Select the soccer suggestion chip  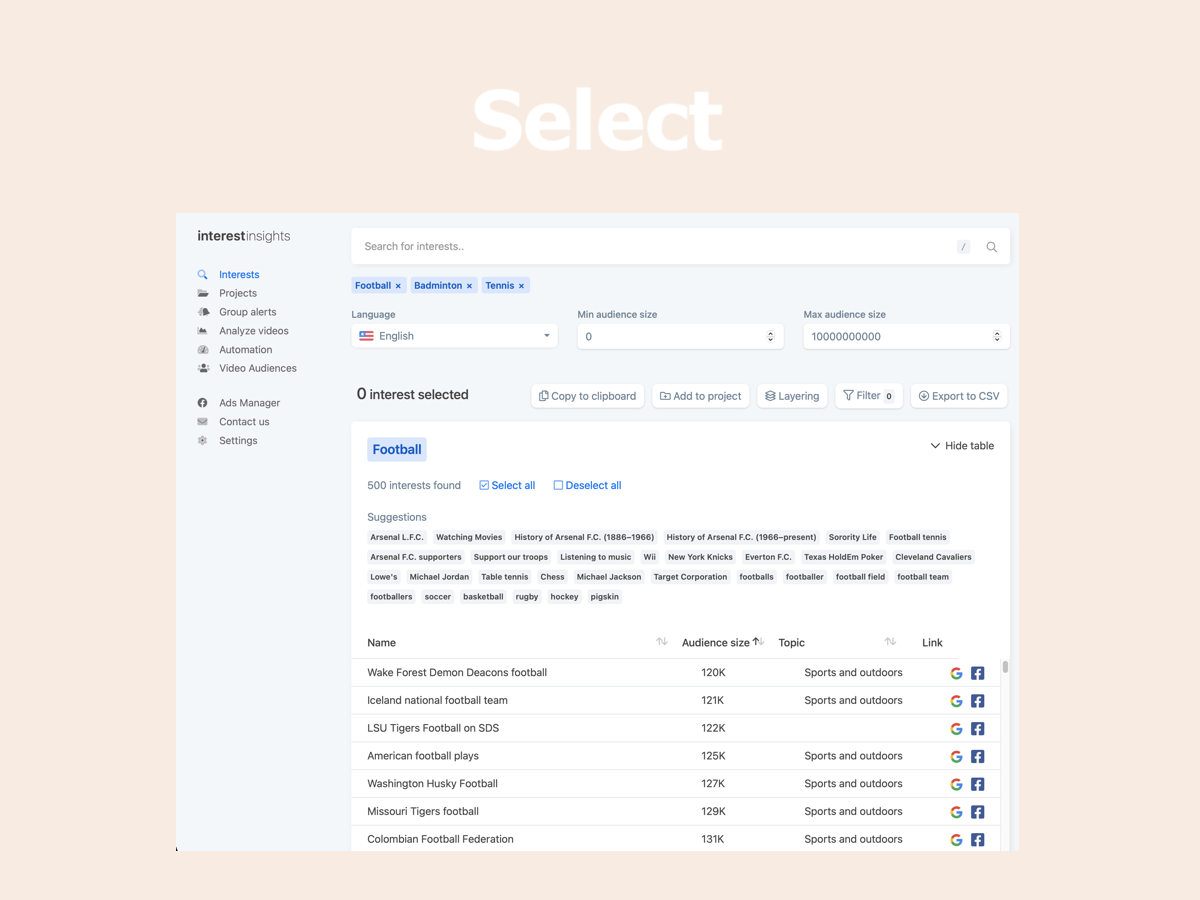pyautogui.click(x=438, y=597)
